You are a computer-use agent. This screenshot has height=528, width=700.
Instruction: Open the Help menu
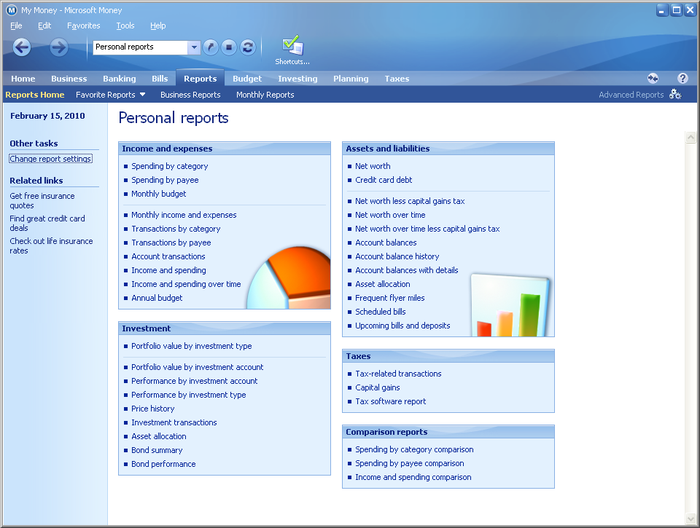coord(158,26)
